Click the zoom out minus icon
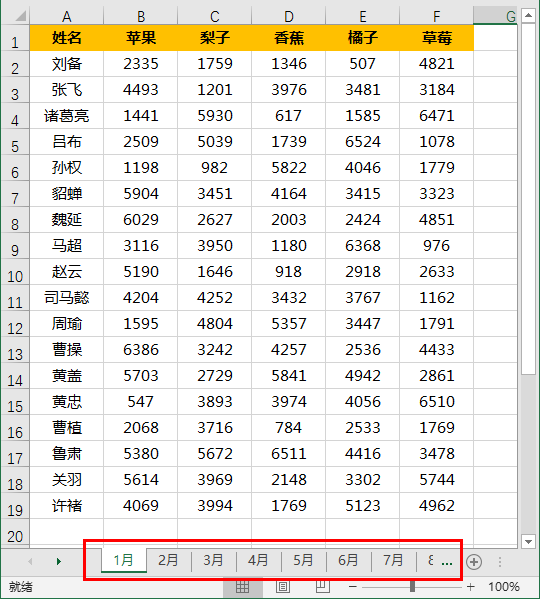540x599 pixels. coord(352,587)
